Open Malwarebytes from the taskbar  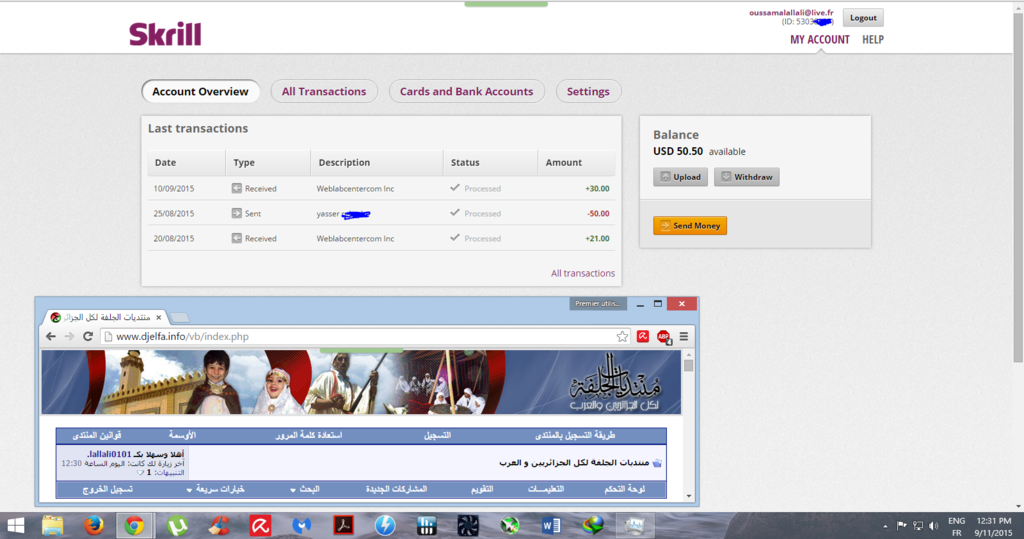(301, 526)
